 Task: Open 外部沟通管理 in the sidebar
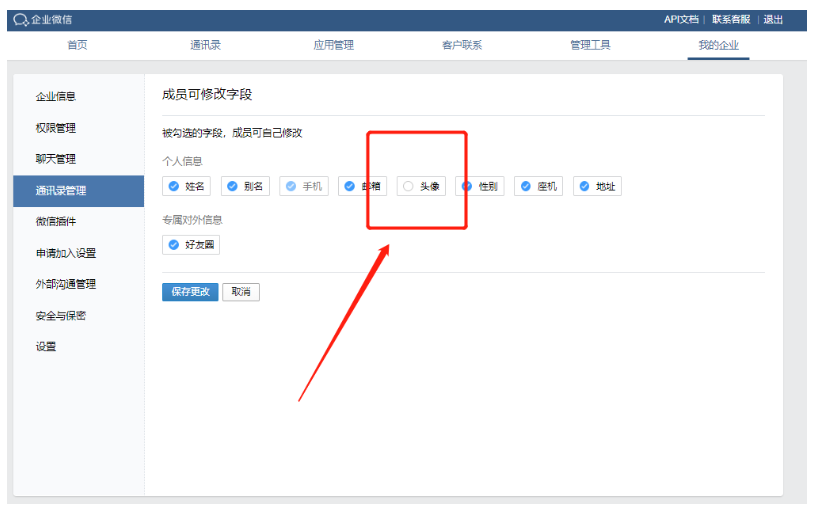(66, 284)
